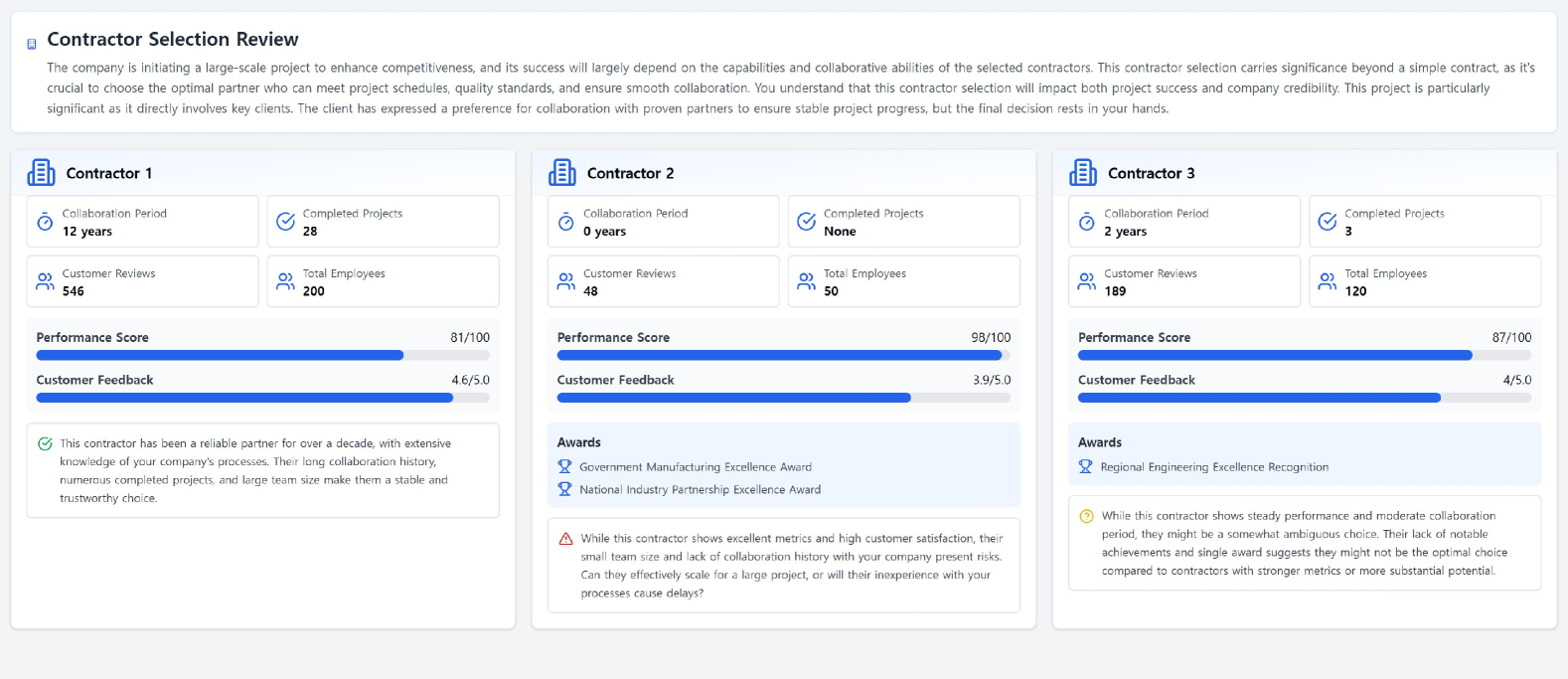Click the trophy icon beside Regional Engineering Excellence Recognition
This screenshot has width=1568, height=679.
[x=1085, y=466]
